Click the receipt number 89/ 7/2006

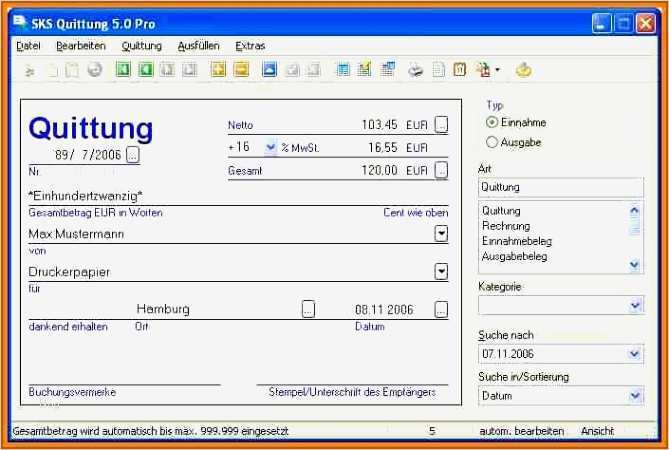88,155
